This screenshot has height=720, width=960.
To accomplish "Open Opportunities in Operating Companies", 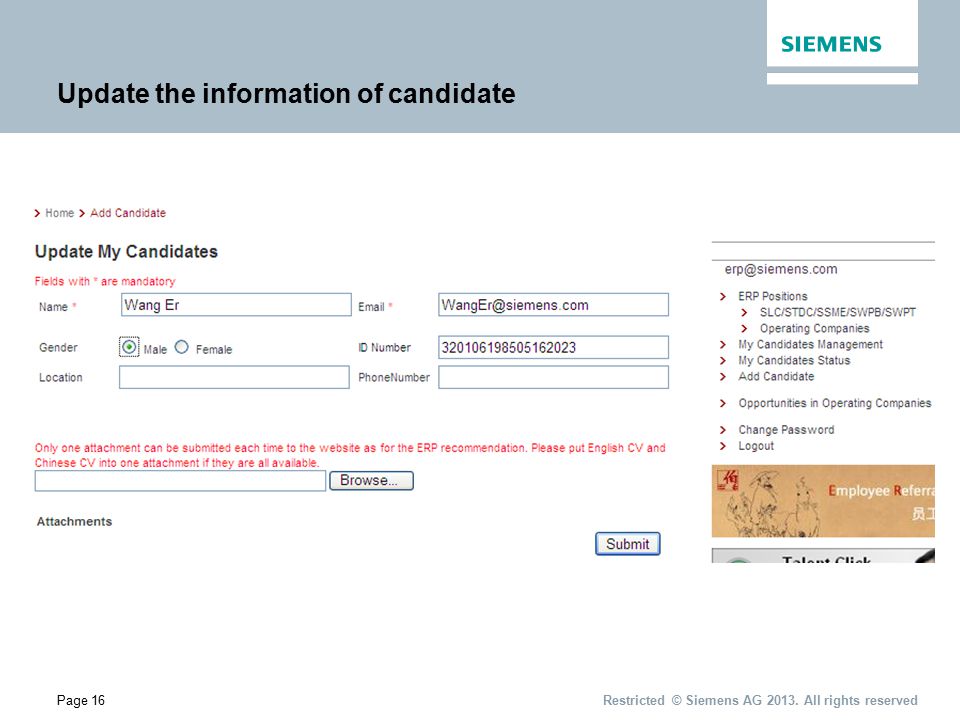I will 834,403.
